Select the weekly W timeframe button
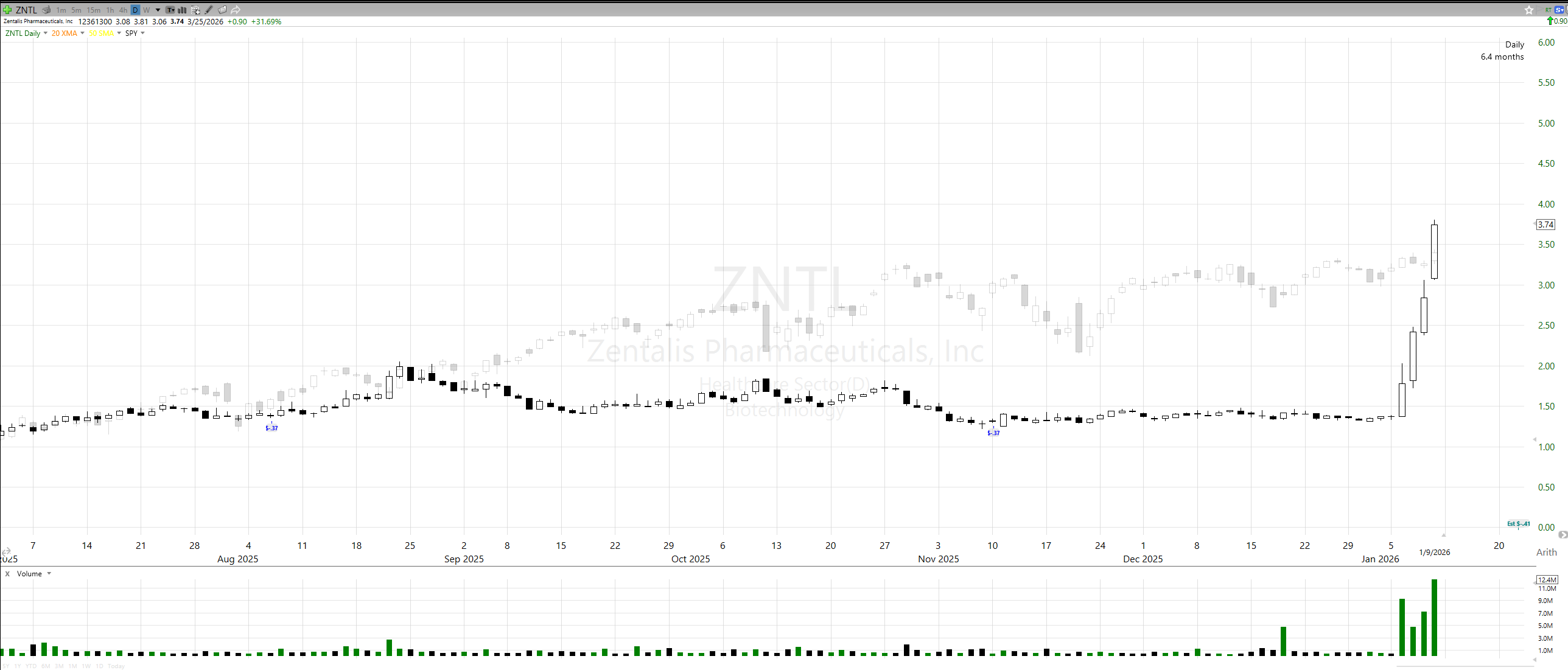This screenshot has width=1568, height=670. pyautogui.click(x=146, y=10)
